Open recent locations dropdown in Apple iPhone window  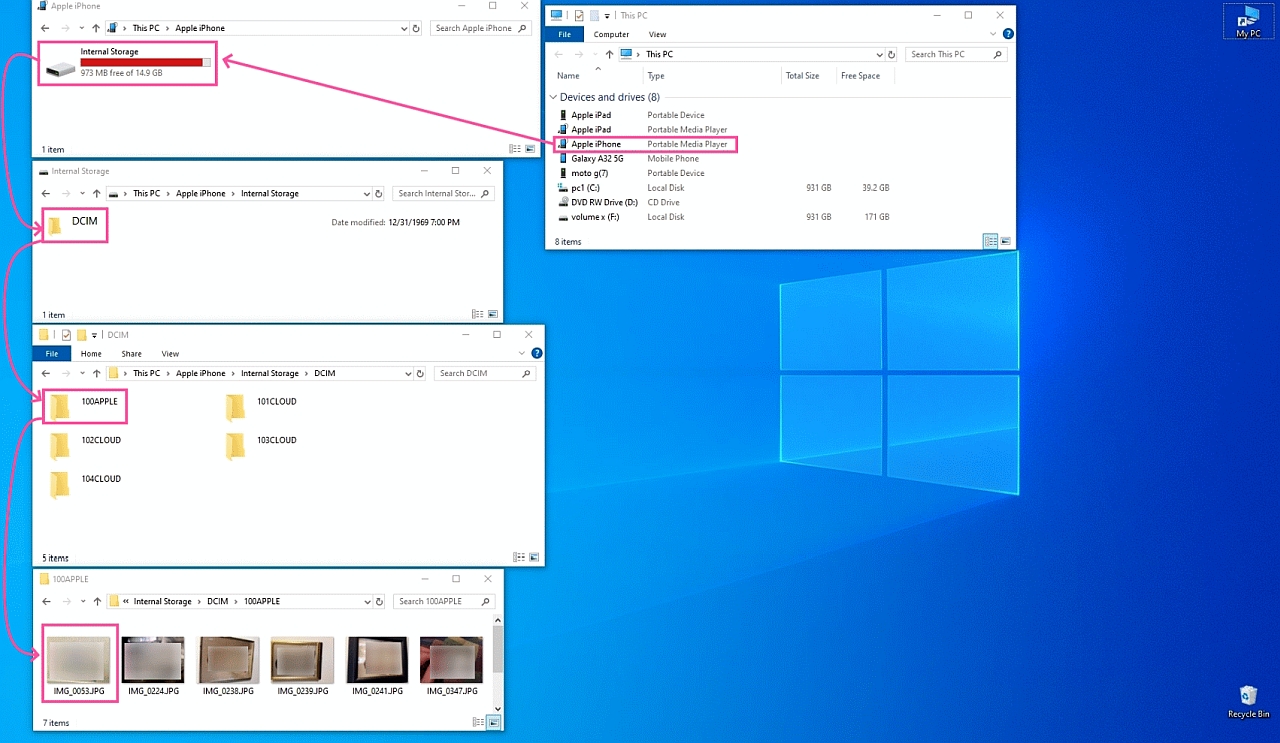[81, 28]
